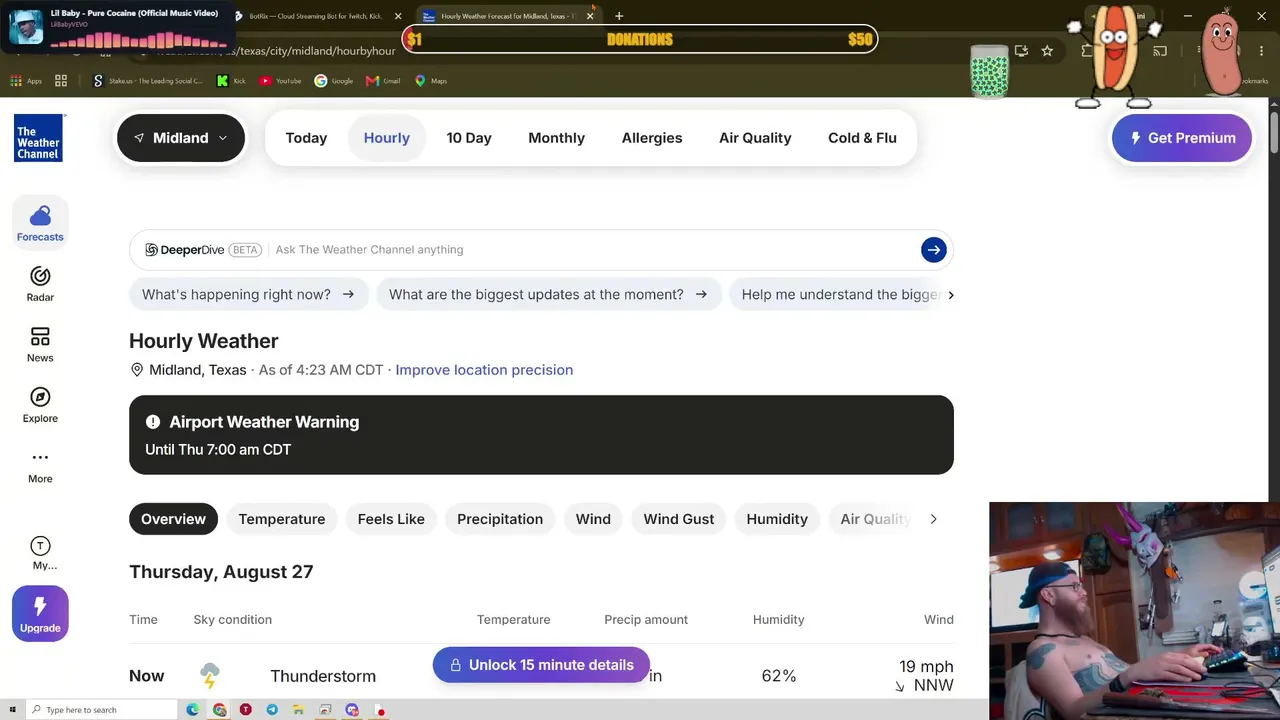Go to the Air Quality nav tab
The height and width of the screenshot is (720, 1280).
755,138
